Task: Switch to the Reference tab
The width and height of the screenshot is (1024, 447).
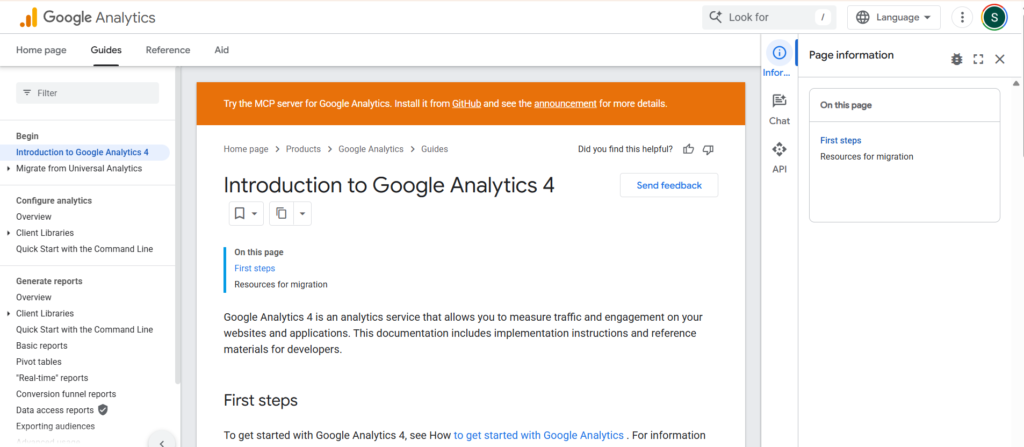Action: (x=168, y=50)
